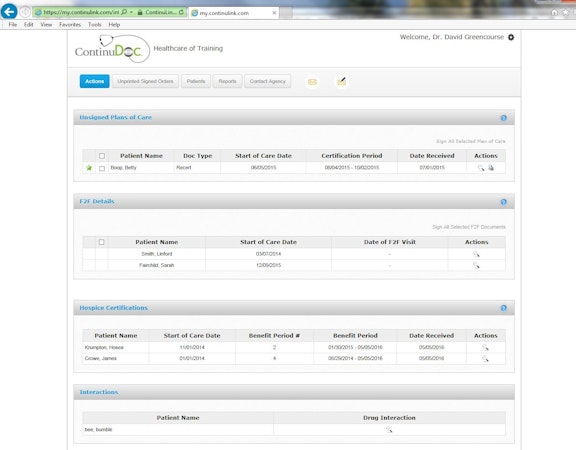The height and width of the screenshot is (450, 576).
Task: Check the select-all box in F2F Details header
Action: (101, 242)
